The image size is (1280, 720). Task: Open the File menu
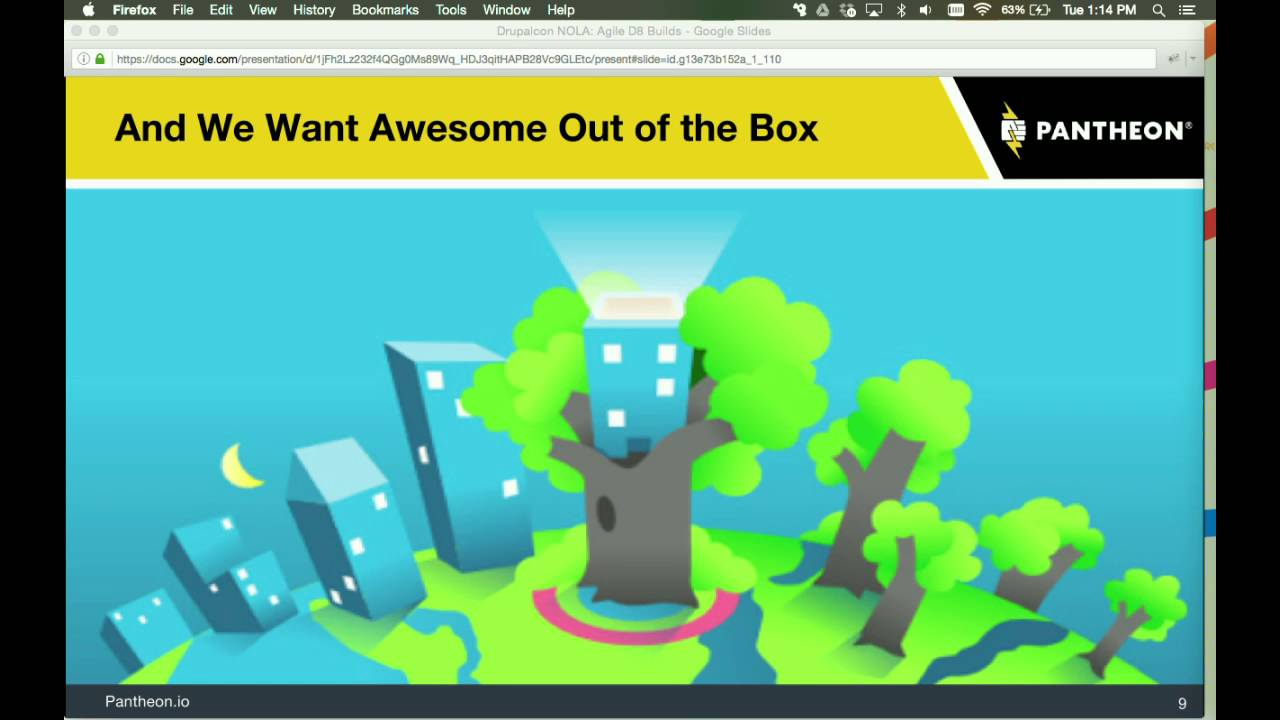tap(183, 10)
